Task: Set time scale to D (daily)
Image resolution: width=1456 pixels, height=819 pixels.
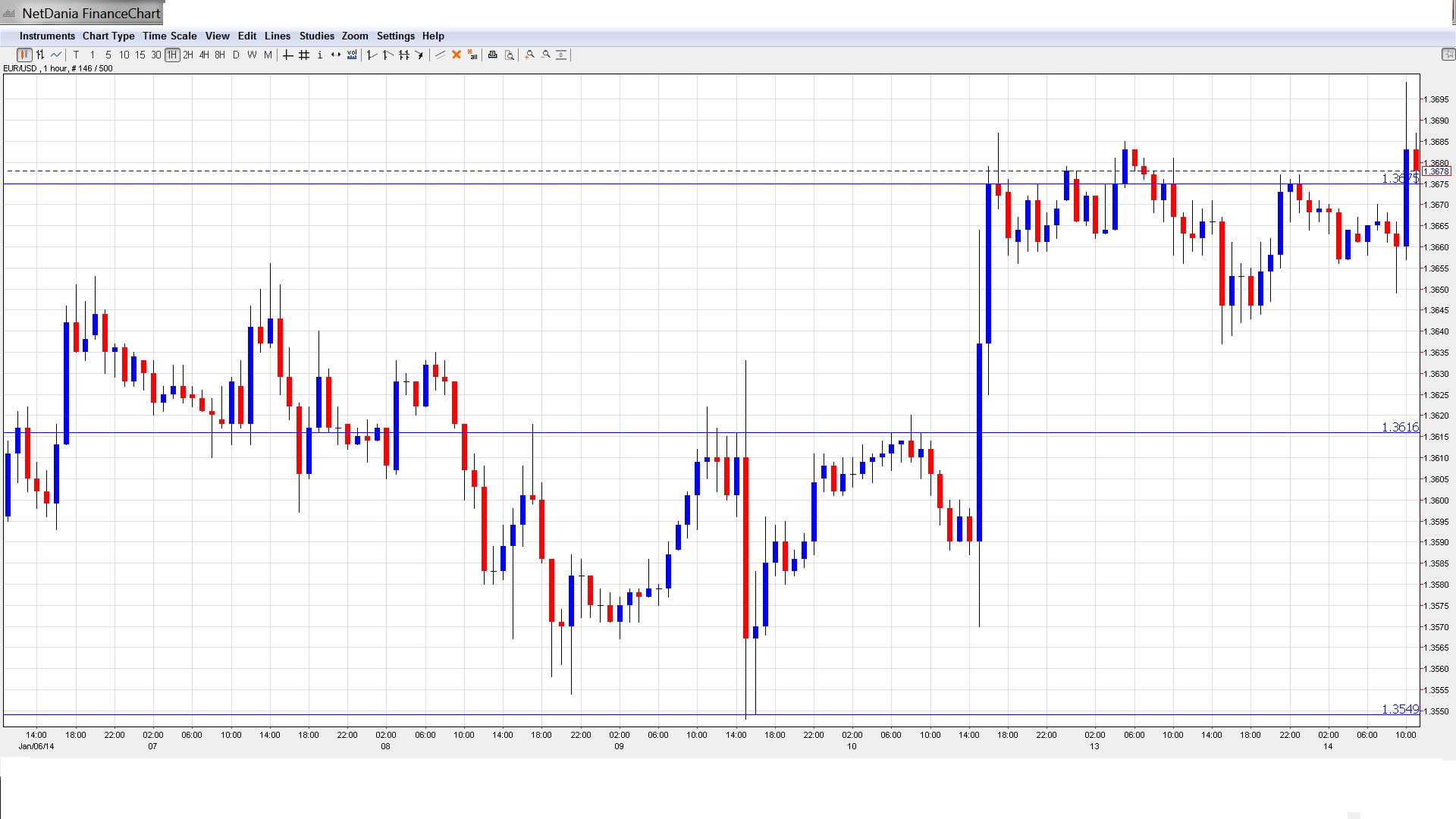Action: 236,55
